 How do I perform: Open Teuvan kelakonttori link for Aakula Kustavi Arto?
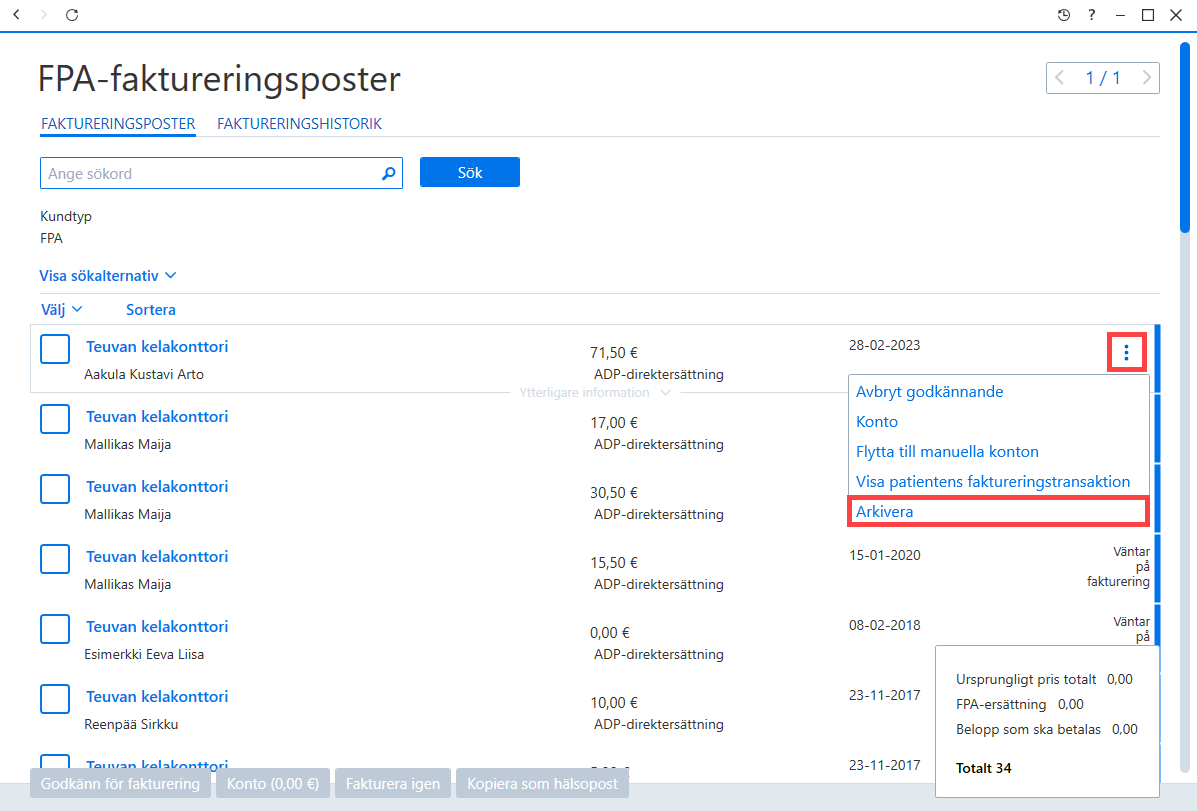[x=156, y=347]
